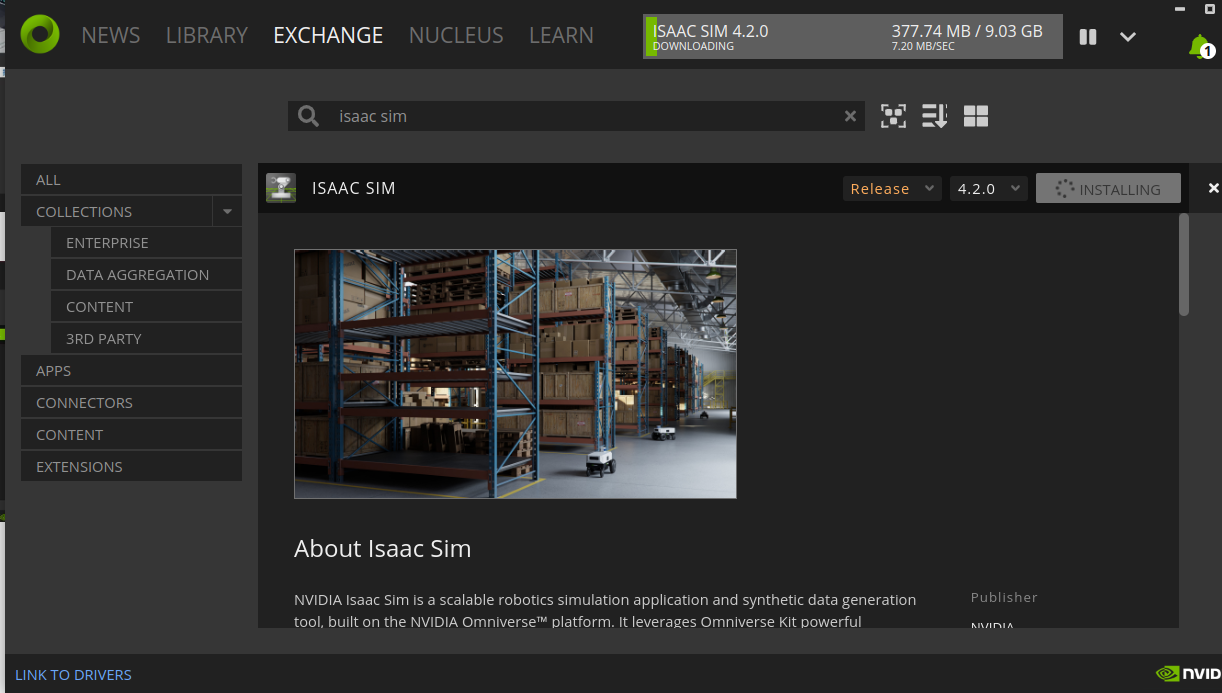
Task: Expand the download queue chevron
Action: (x=1128, y=37)
